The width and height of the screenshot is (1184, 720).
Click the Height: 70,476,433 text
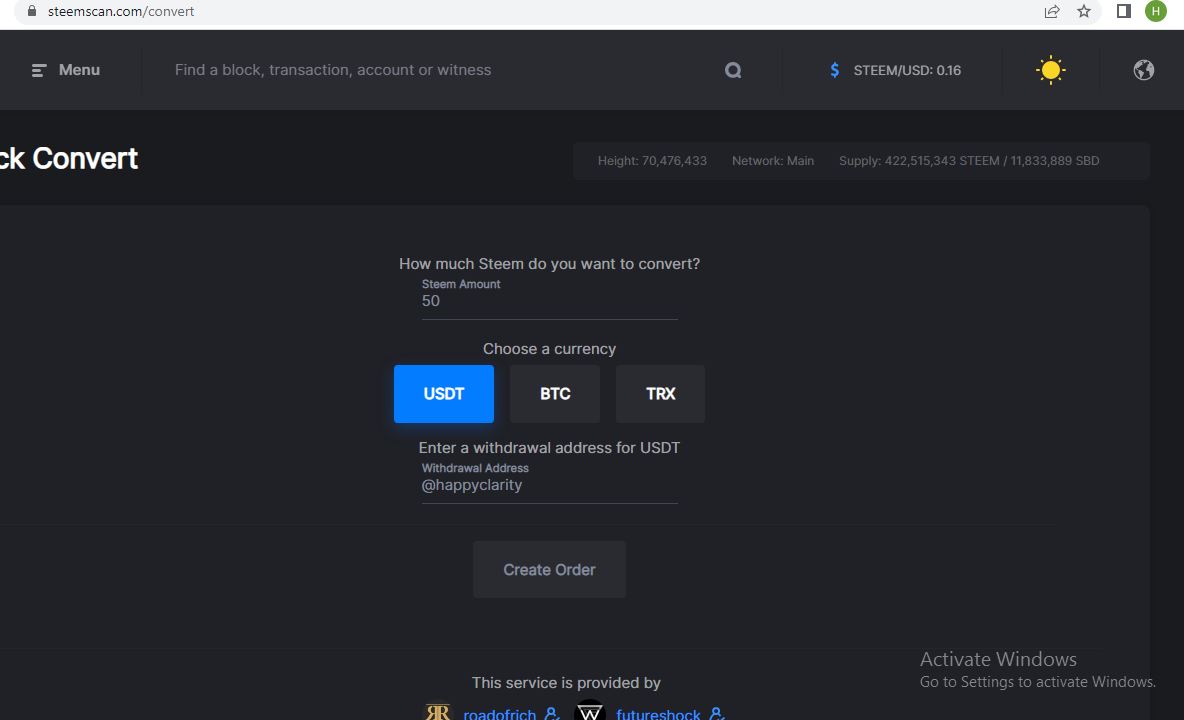click(x=652, y=161)
